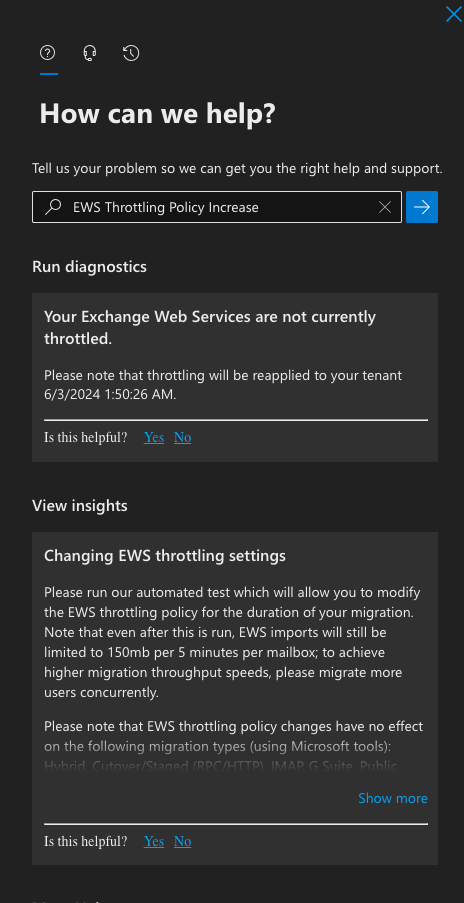Image resolution: width=464 pixels, height=903 pixels.
Task: Clear the search text with X icon
Action: (385, 207)
